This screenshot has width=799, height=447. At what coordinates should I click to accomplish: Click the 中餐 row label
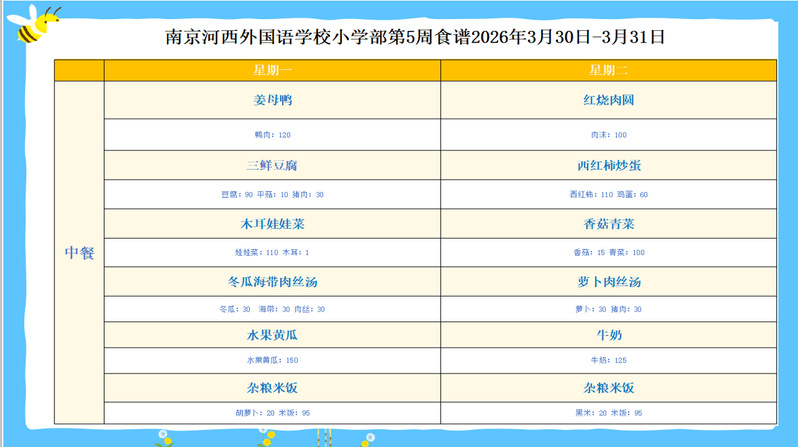[x=79, y=253]
